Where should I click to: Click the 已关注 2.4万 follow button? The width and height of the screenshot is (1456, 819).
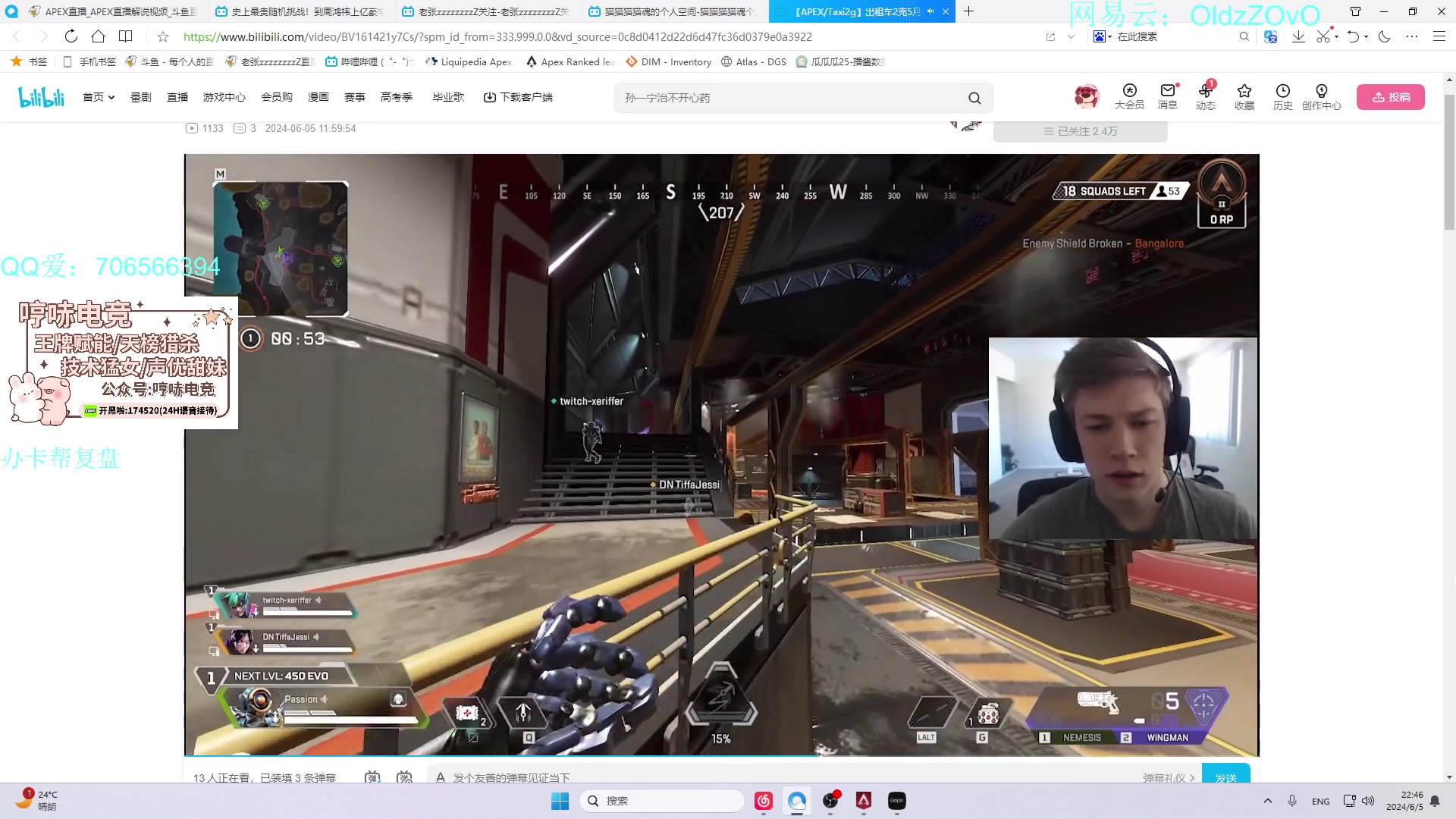tap(1080, 131)
